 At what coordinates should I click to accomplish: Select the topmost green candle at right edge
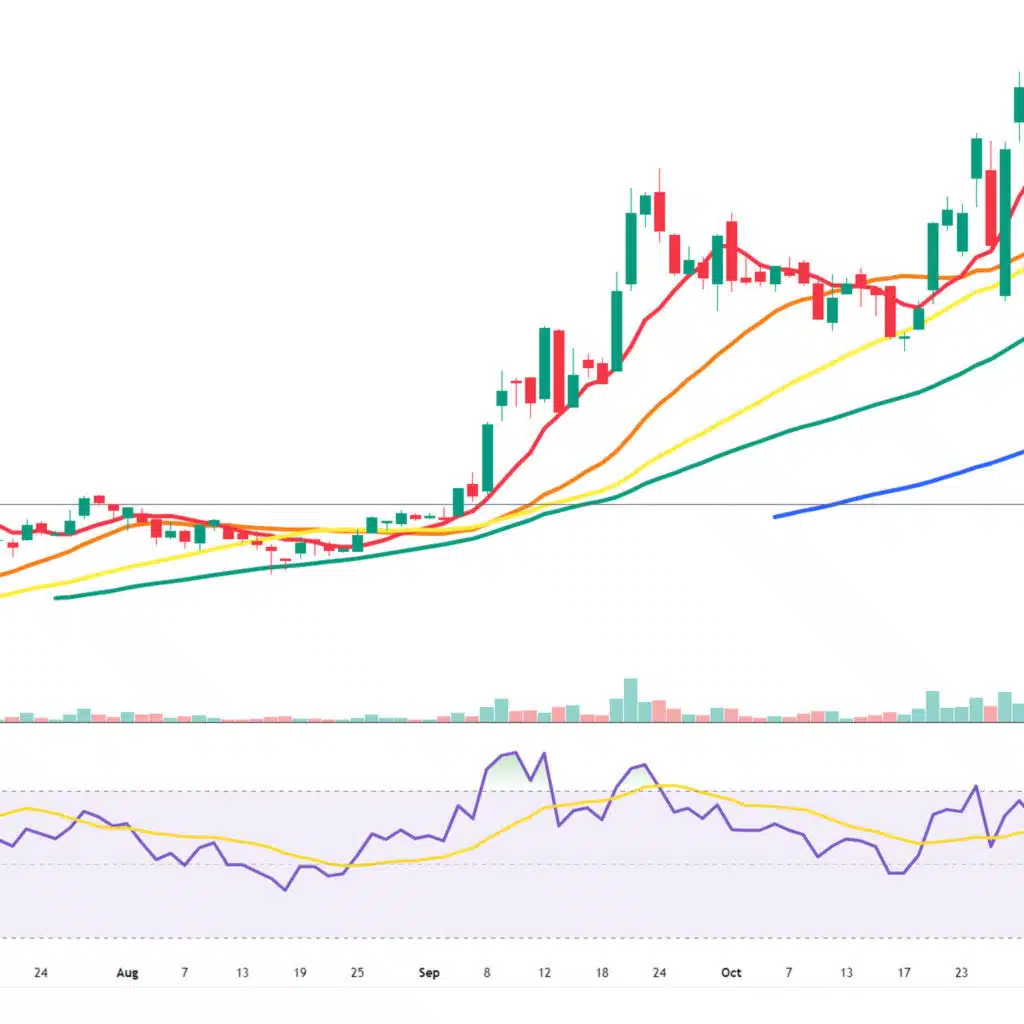click(x=1018, y=103)
